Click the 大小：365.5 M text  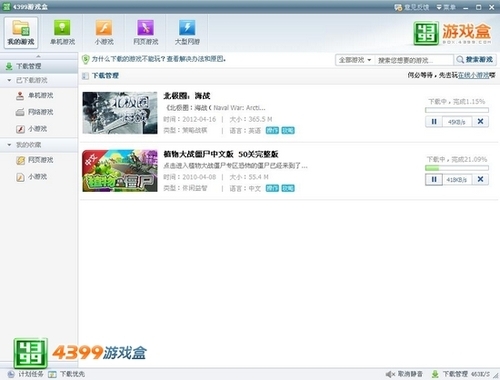(251, 119)
